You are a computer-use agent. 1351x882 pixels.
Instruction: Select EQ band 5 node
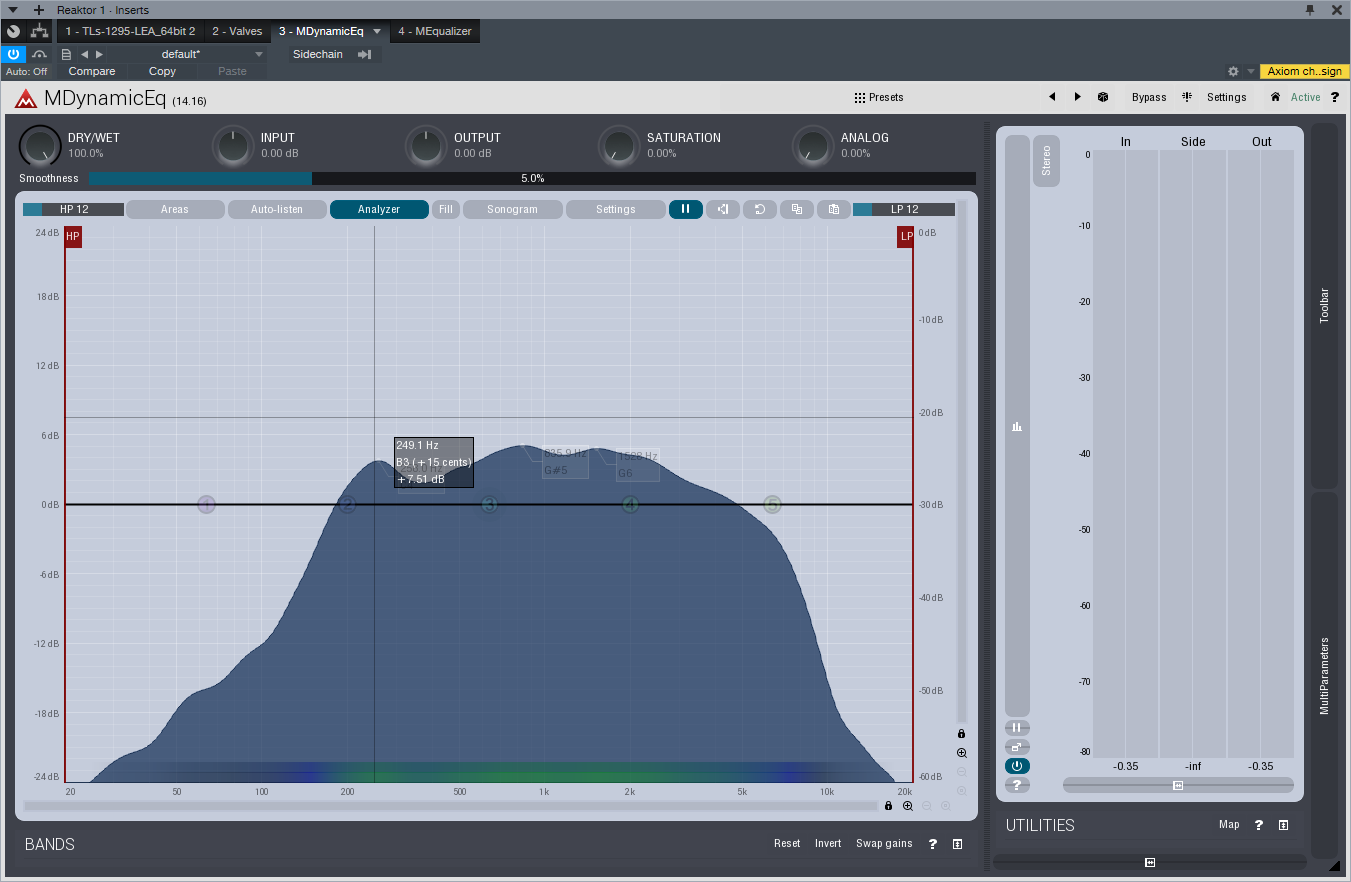(772, 504)
